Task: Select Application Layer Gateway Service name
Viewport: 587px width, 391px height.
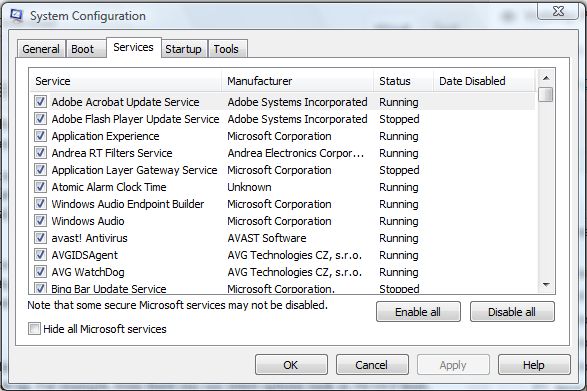Action: (x=134, y=170)
